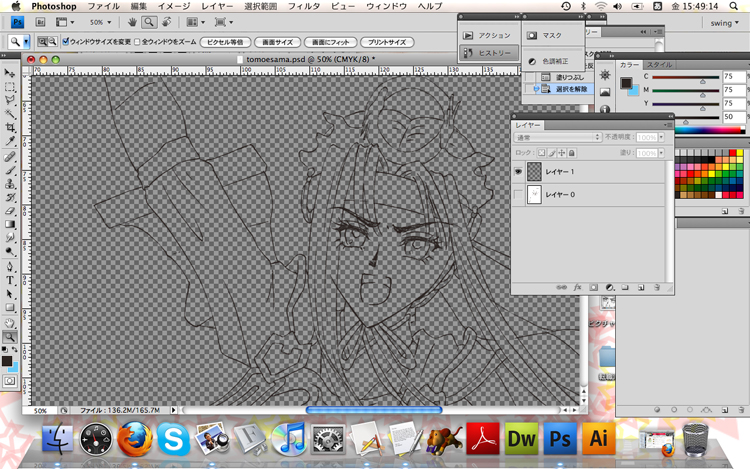Select the Rectangular Marquee tool

(10, 87)
